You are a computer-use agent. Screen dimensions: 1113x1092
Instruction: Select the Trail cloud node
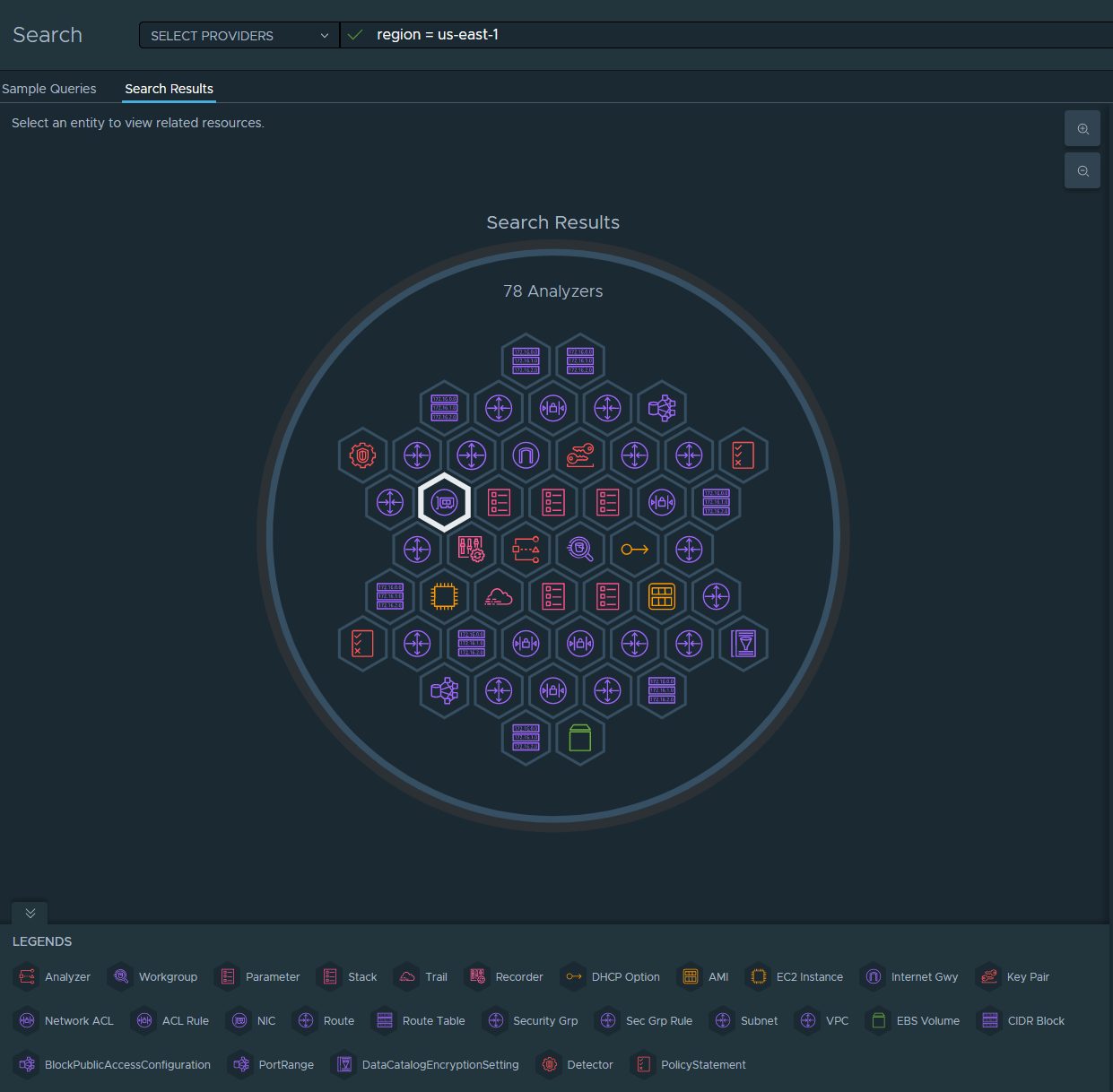coord(499,596)
